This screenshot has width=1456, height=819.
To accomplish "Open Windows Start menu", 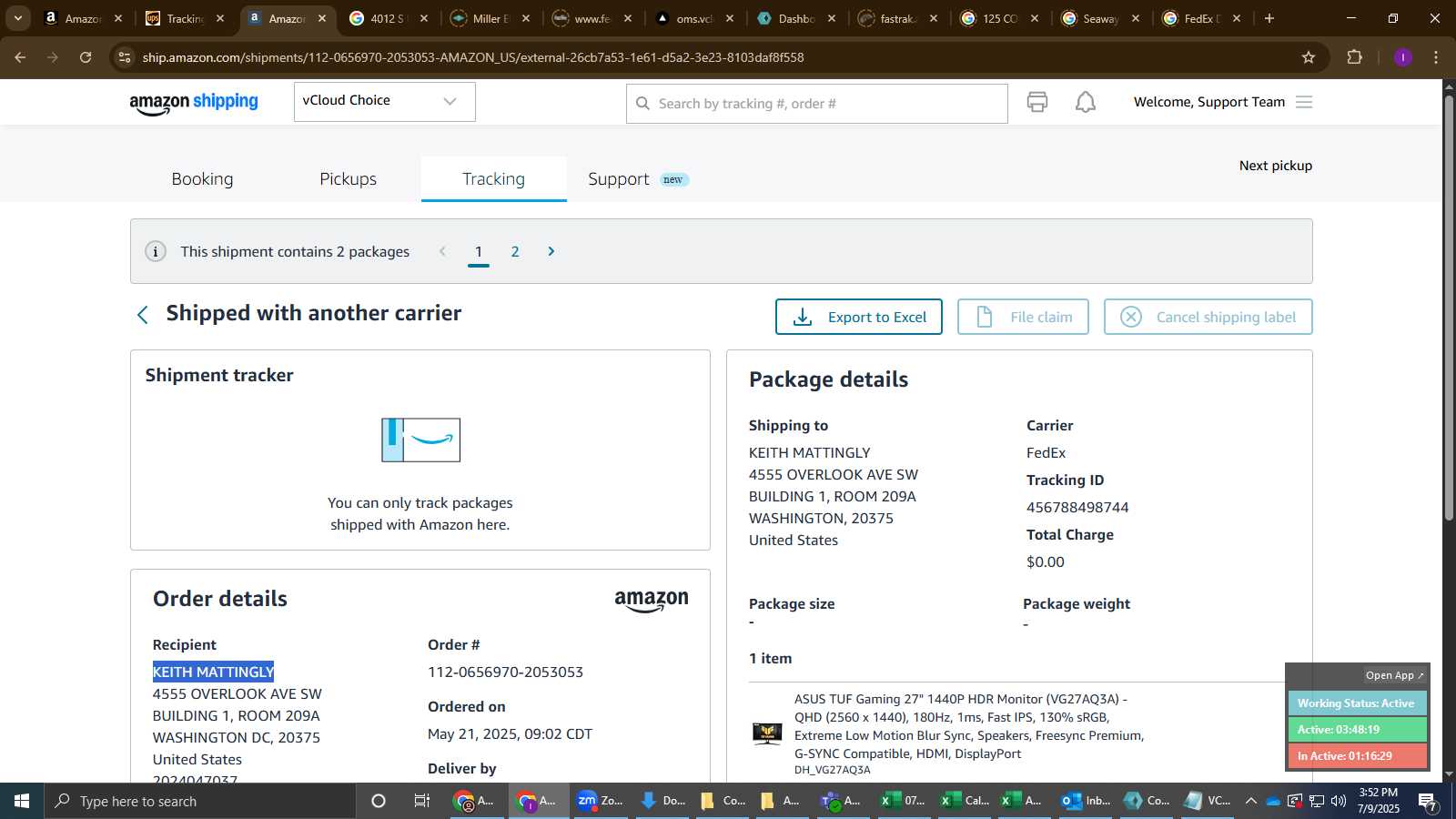I will tap(22, 801).
